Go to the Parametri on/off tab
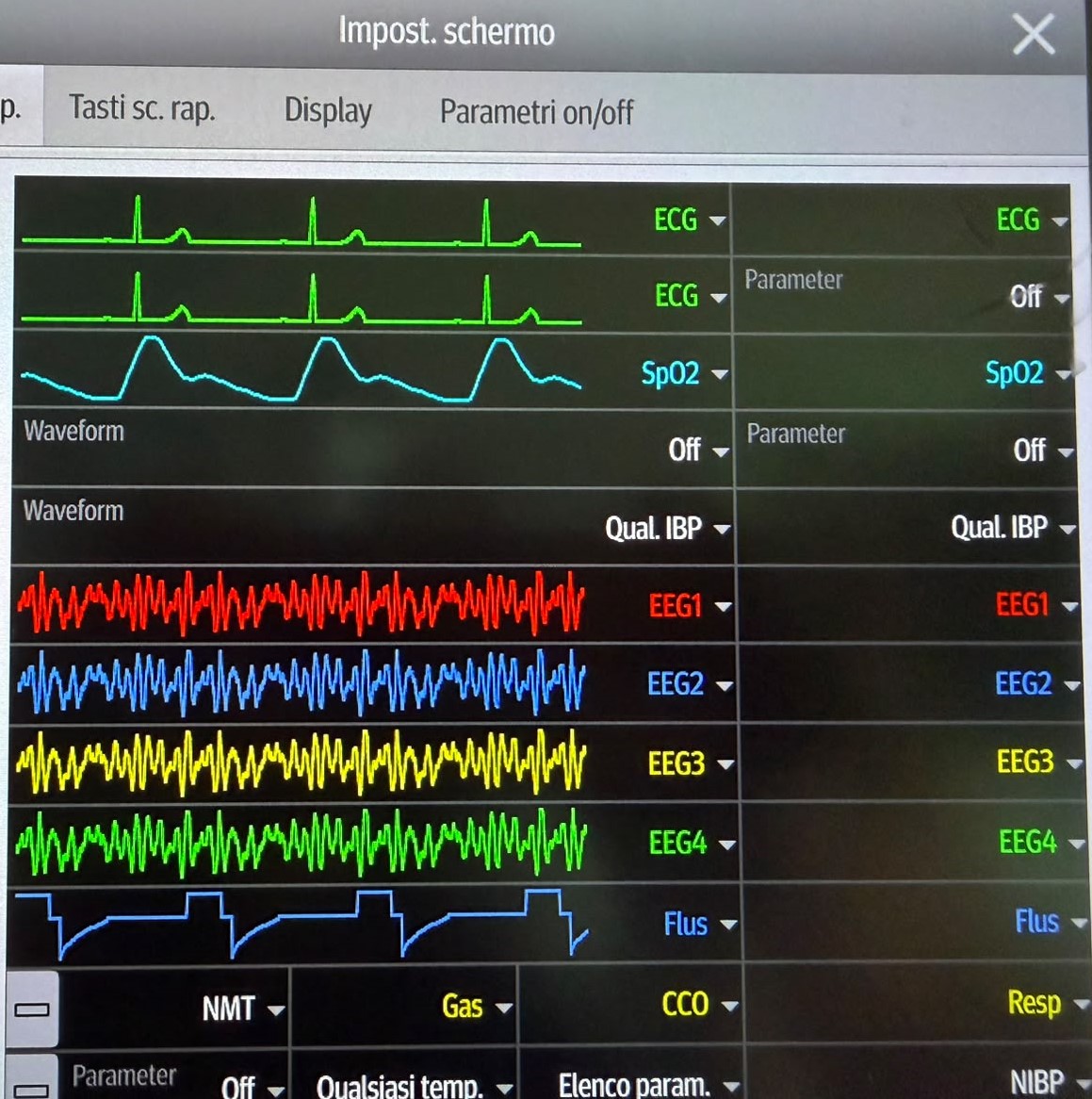The width and height of the screenshot is (1092, 1099). coord(536,112)
